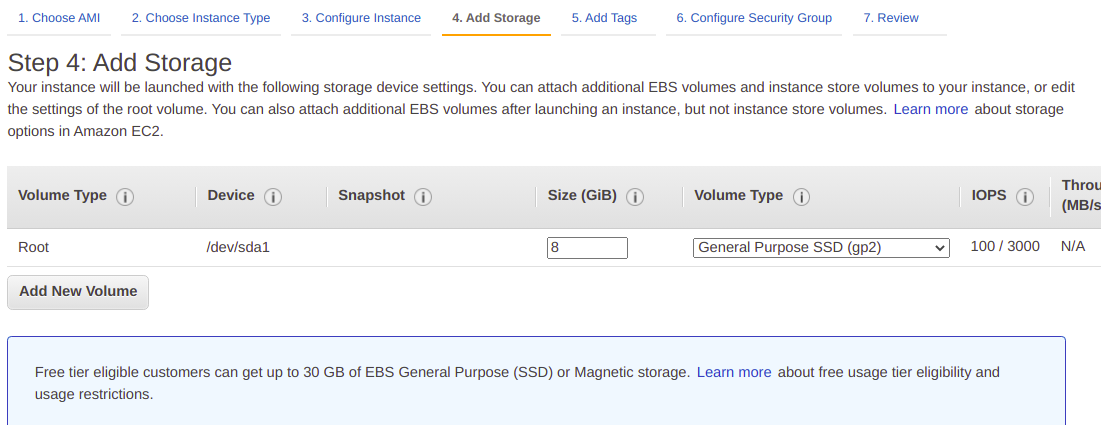1101x425 pixels.
Task: Click the root volume size input field
Action: coord(587,247)
